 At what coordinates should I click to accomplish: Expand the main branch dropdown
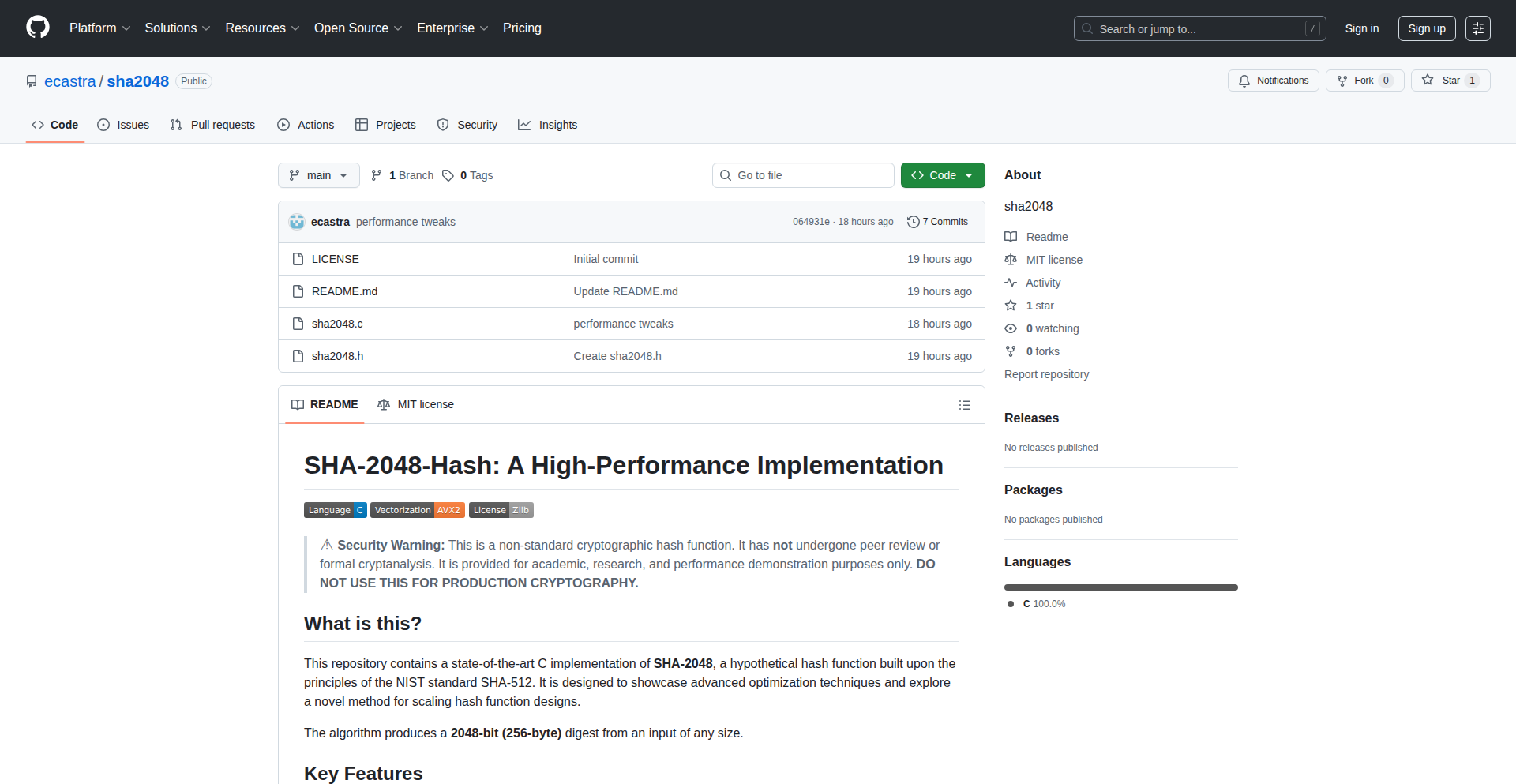318,175
